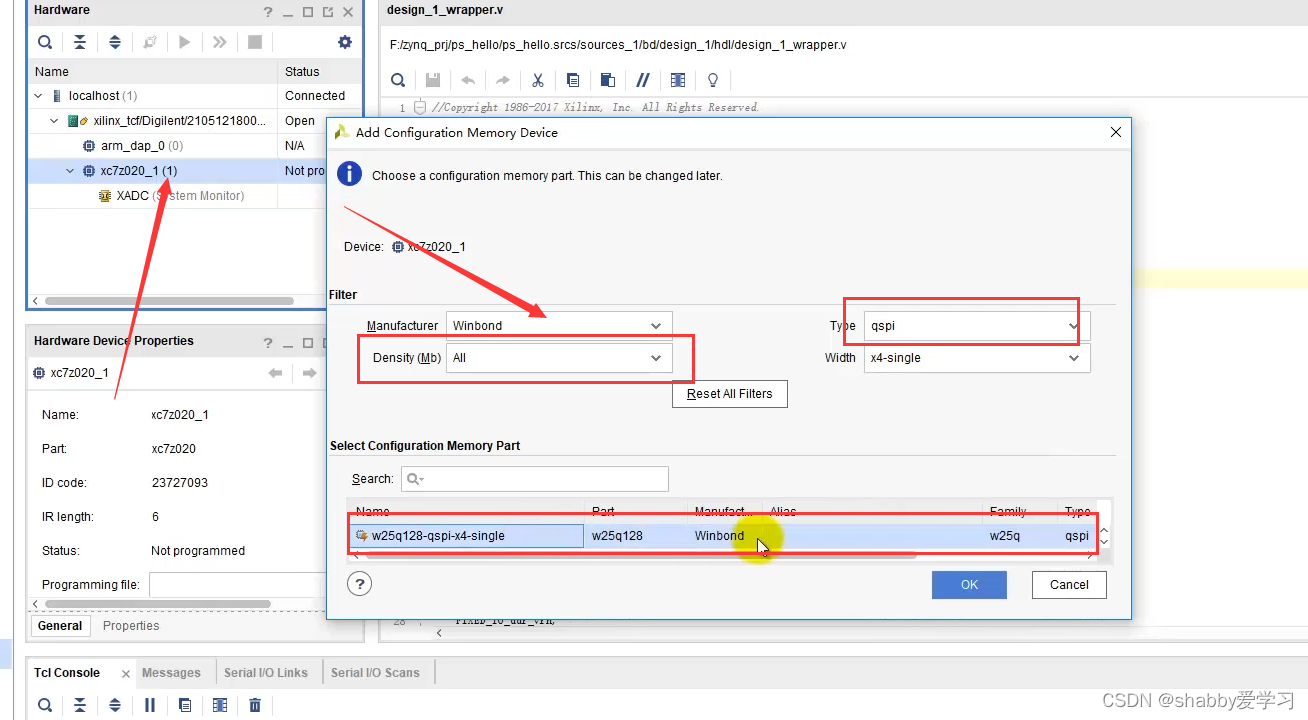The image size is (1308, 720).
Task: Collapse all in Hardware panel toolbar
Action: pos(80,42)
